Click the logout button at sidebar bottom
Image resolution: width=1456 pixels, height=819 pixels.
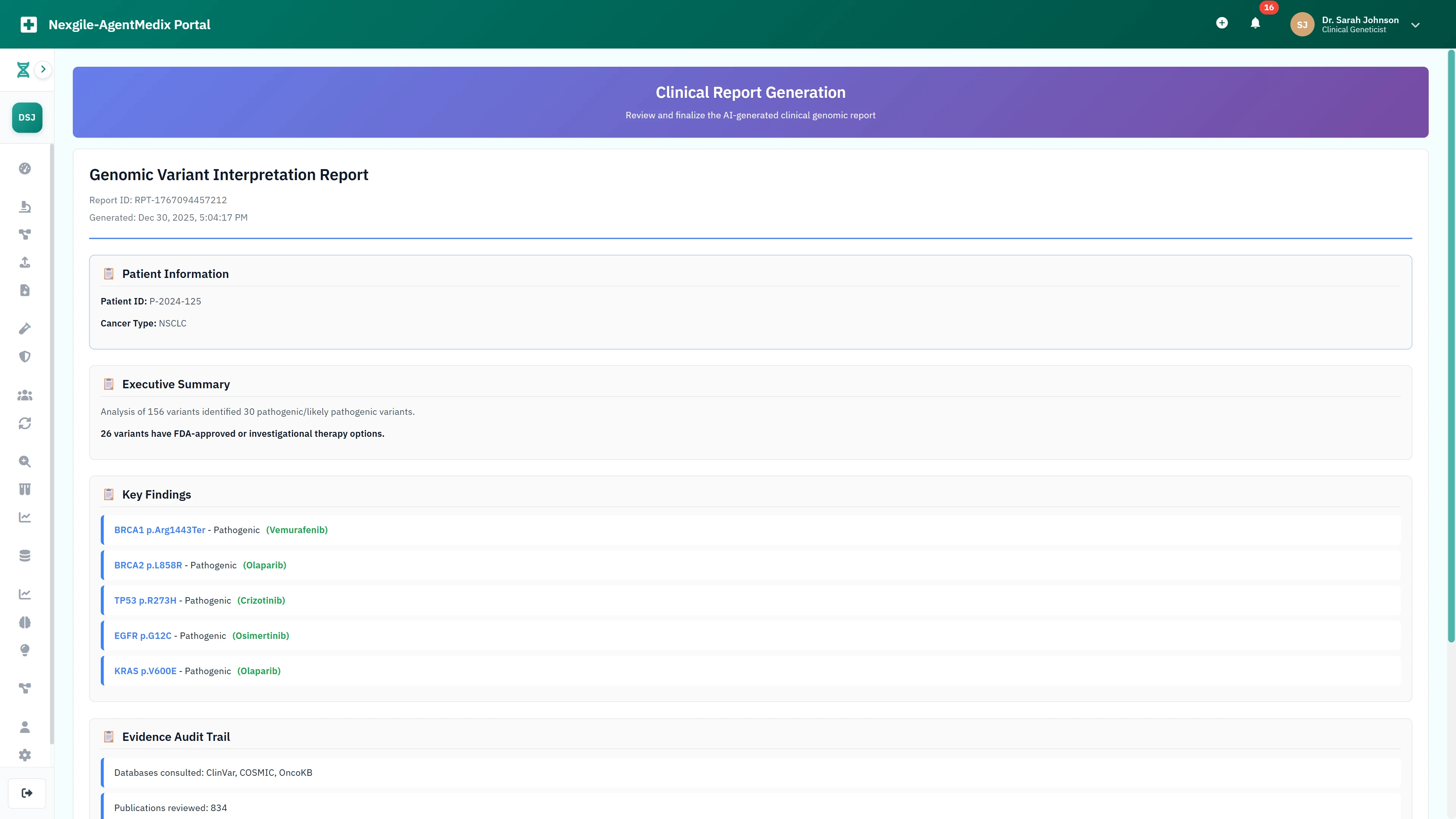tap(27, 792)
